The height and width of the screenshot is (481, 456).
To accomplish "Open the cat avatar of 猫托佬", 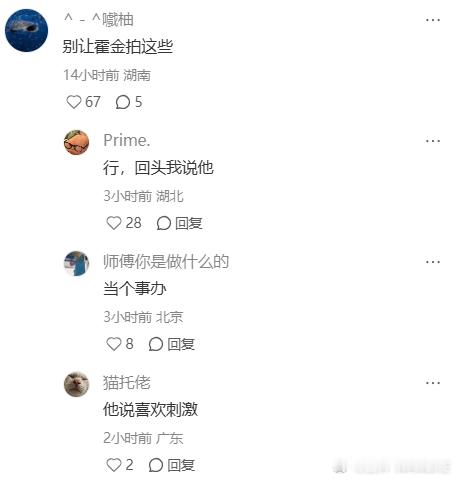I will [x=76, y=384].
